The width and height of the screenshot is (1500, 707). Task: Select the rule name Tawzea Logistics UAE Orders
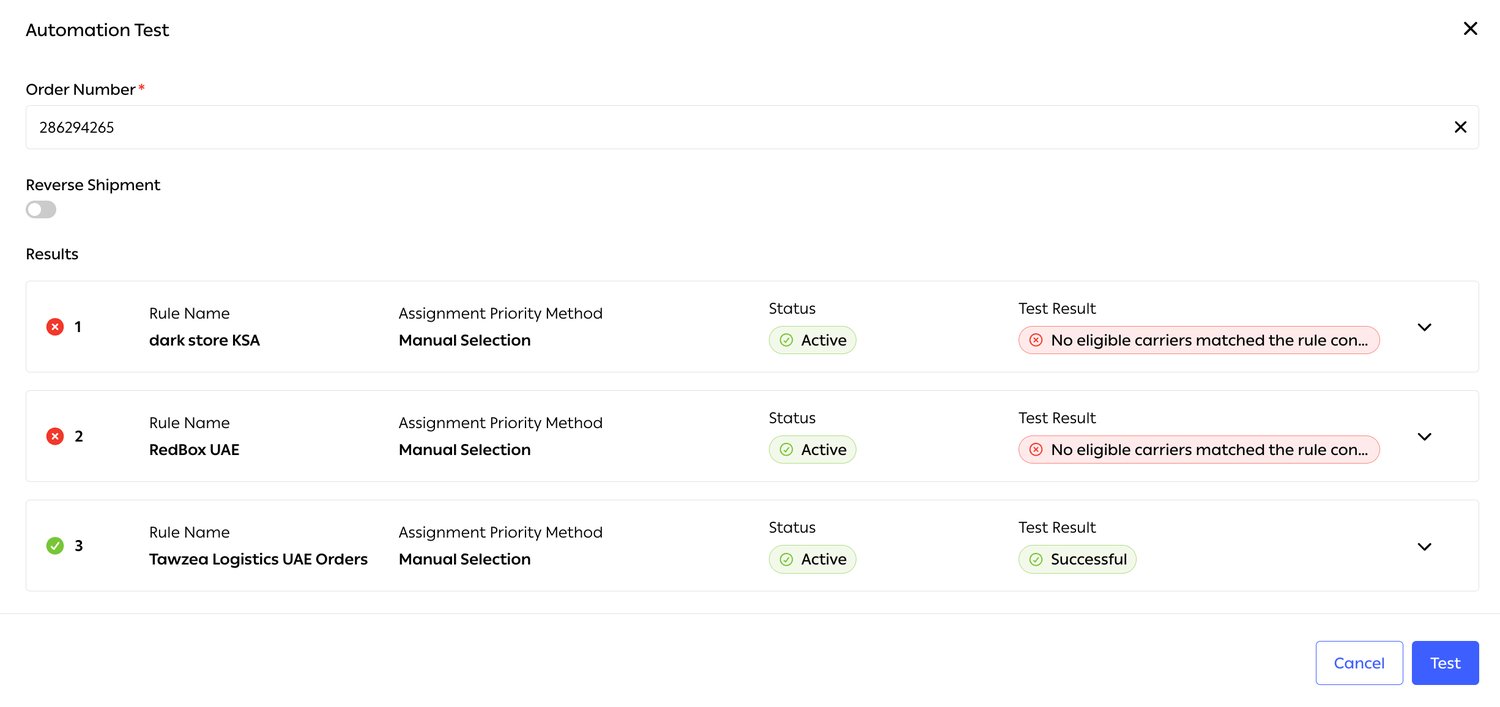click(258, 559)
